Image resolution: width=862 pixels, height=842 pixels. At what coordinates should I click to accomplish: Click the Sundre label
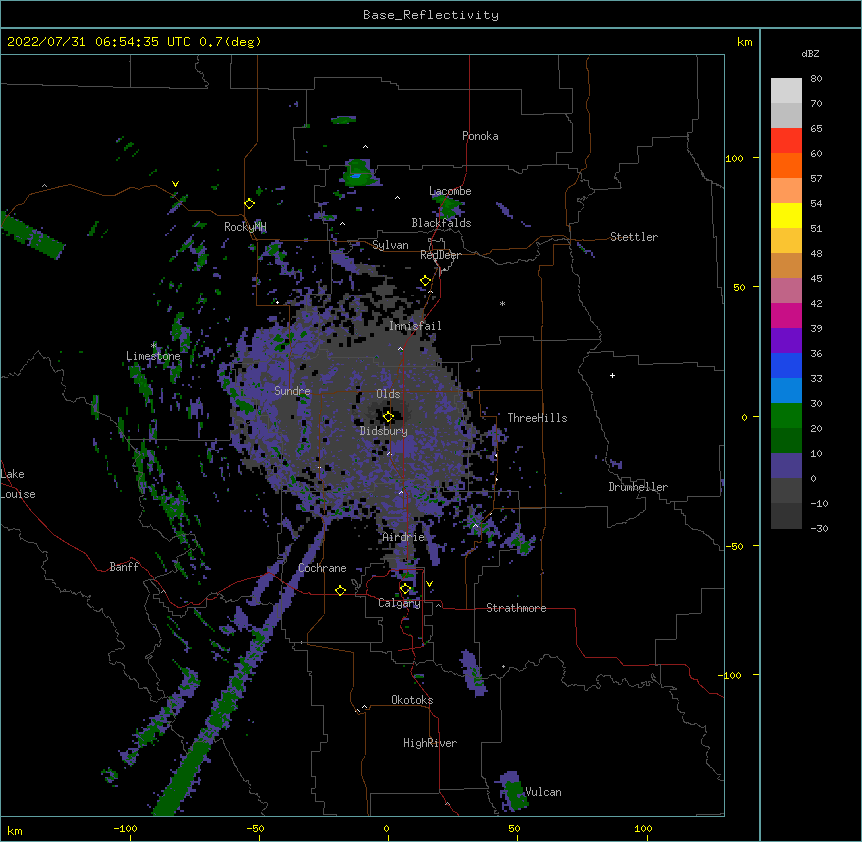292,391
